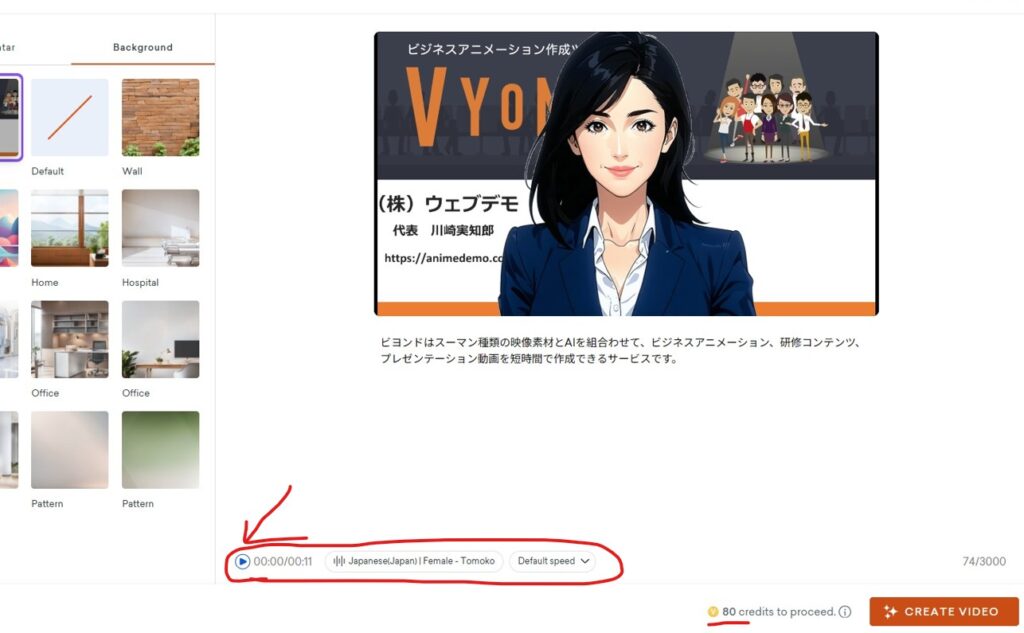This screenshot has width=1024, height=633.
Task: Apply the green Pattern background
Action: pos(160,450)
